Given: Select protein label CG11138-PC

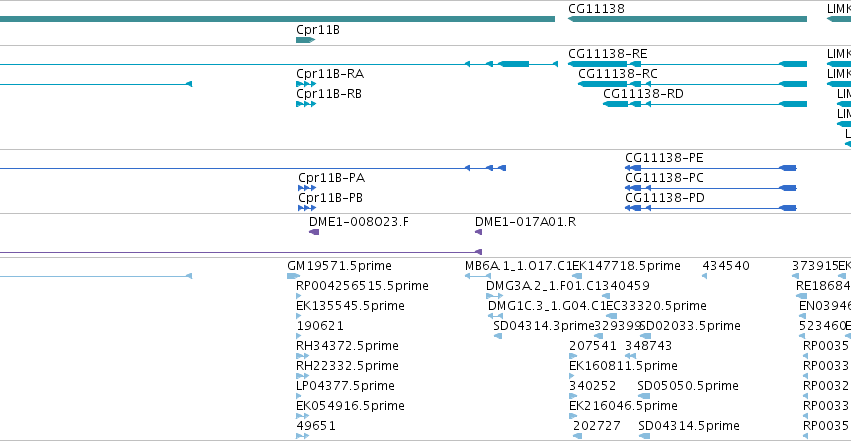Looking at the screenshot, I should pos(664,178).
